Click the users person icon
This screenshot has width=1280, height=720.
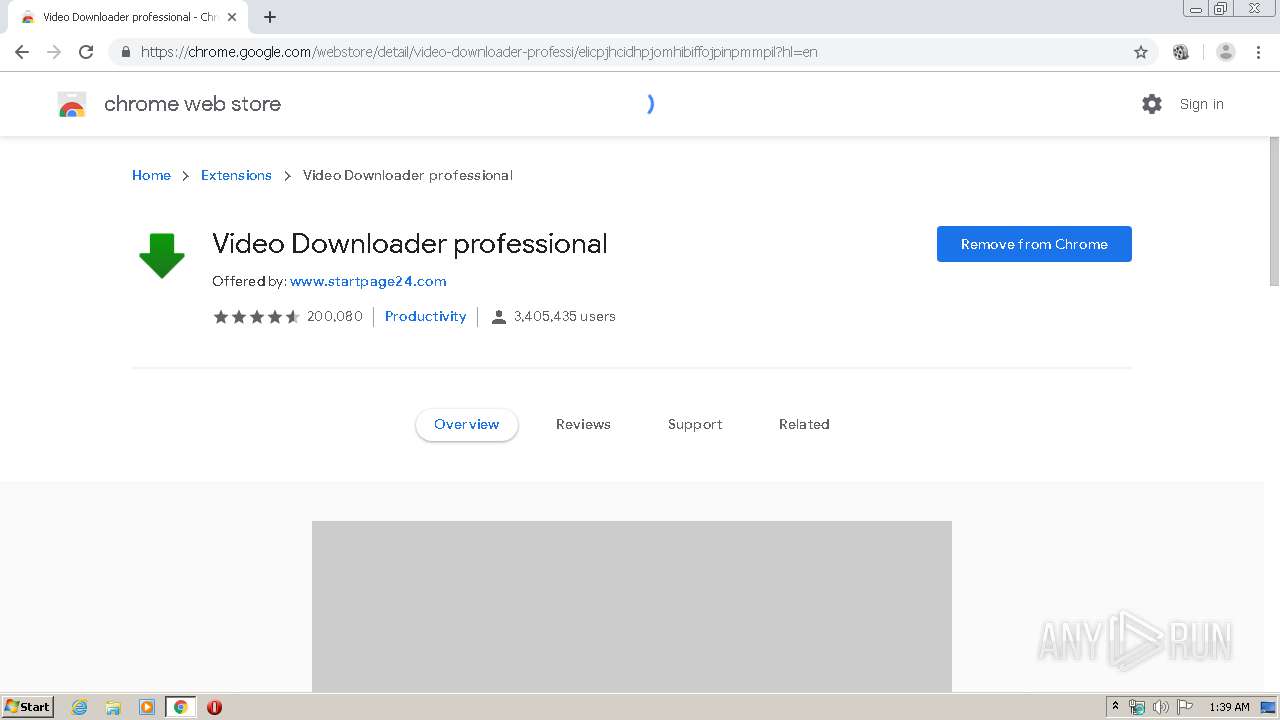499,317
